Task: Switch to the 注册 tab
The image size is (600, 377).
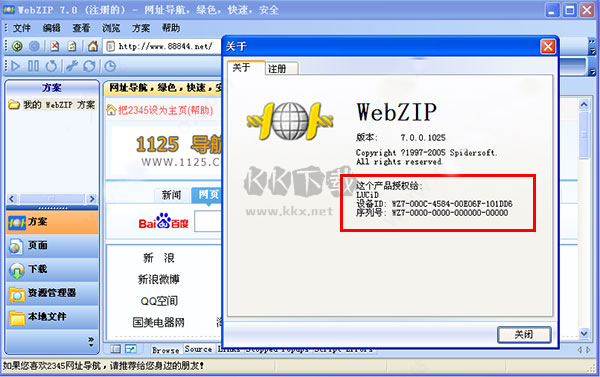Action: coord(282,69)
